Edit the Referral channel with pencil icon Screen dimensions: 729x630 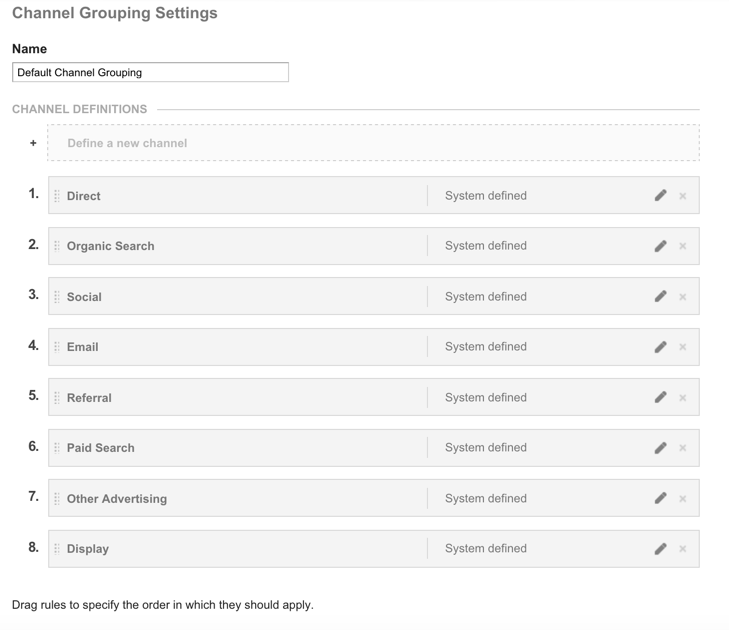[x=660, y=398]
